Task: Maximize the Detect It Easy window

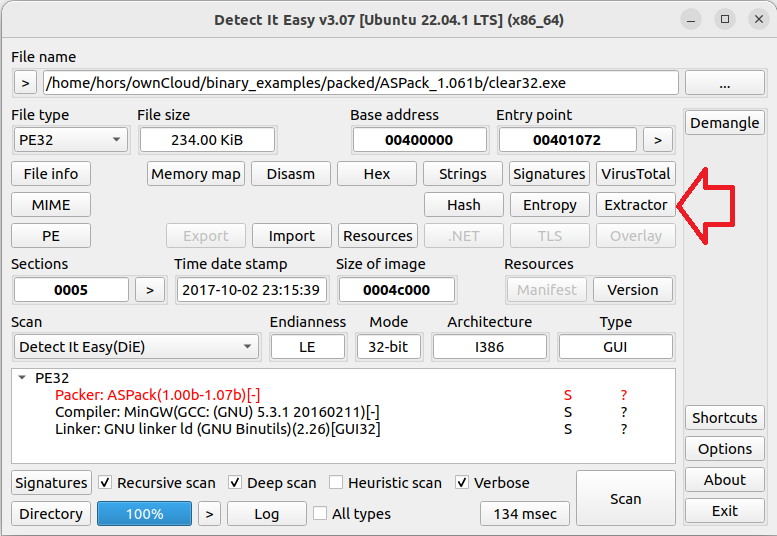Action: tap(724, 19)
